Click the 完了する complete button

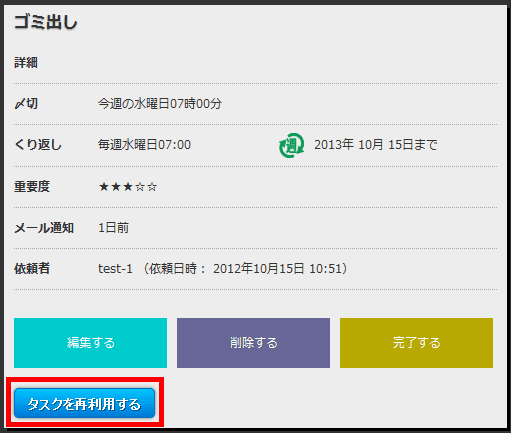coord(416,343)
